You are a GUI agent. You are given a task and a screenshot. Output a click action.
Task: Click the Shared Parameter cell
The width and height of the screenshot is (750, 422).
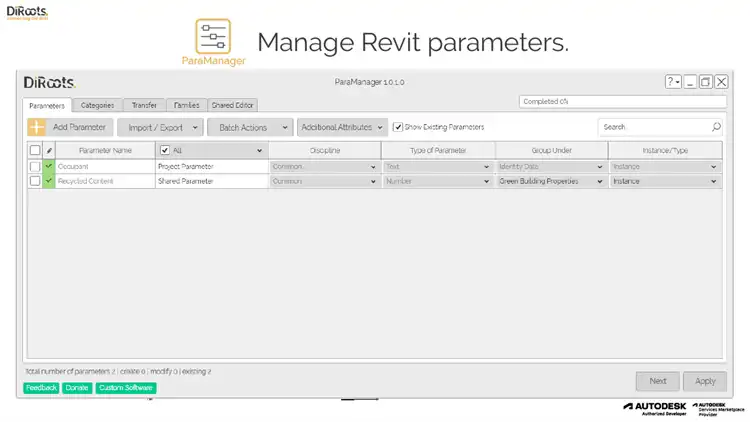pyautogui.click(x=212, y=181)
